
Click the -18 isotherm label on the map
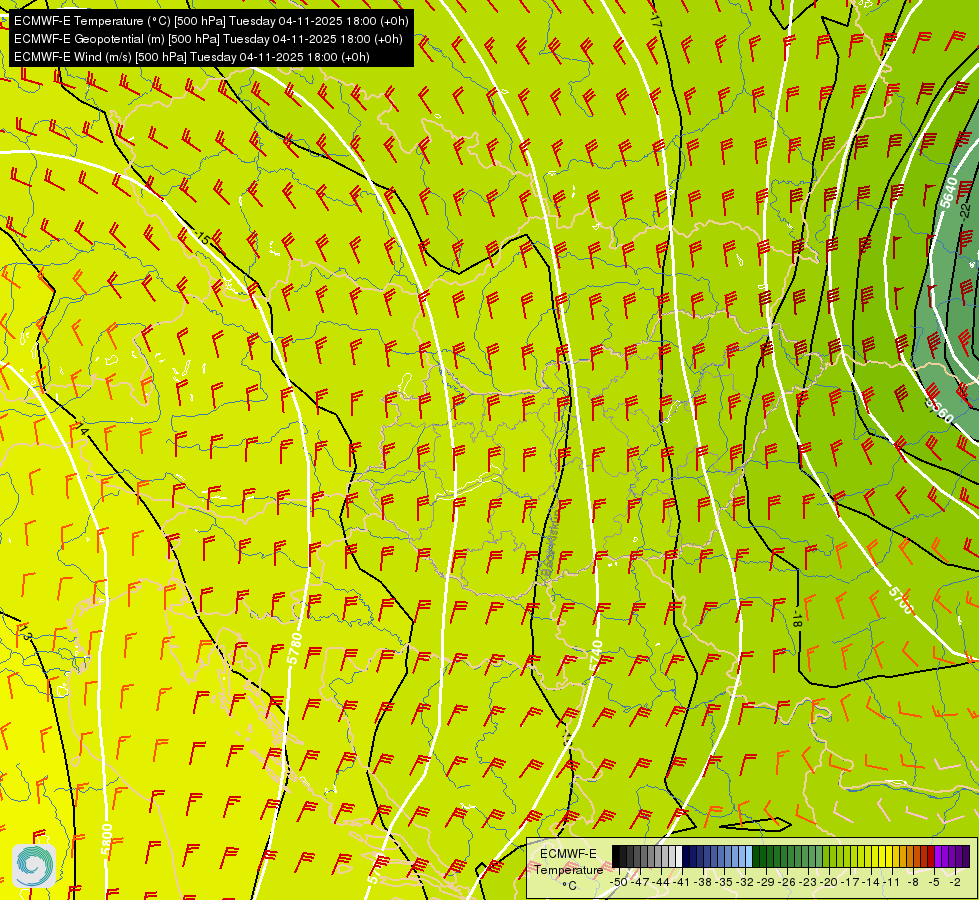797,620
